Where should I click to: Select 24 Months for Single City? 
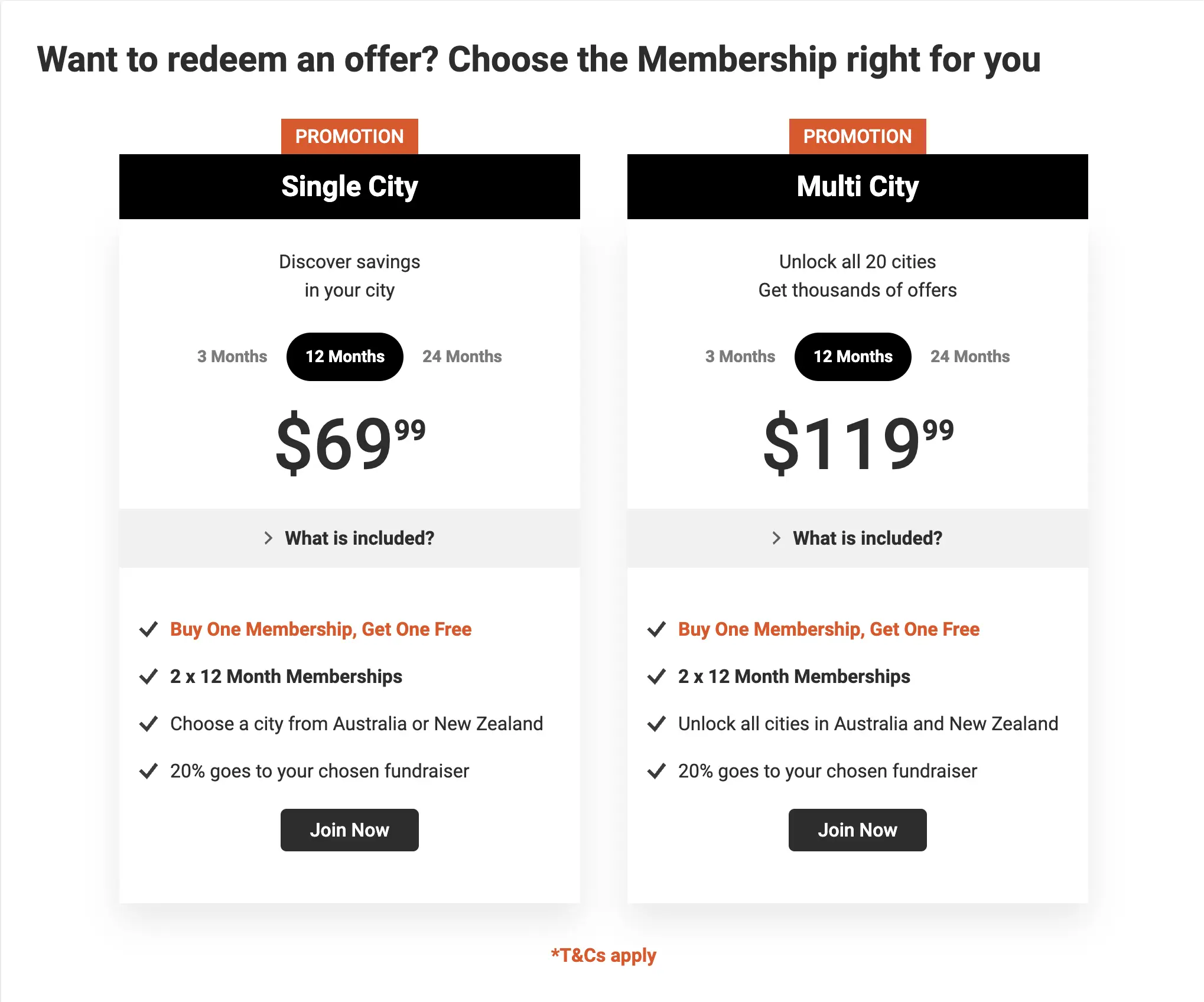tap(462, 356)
